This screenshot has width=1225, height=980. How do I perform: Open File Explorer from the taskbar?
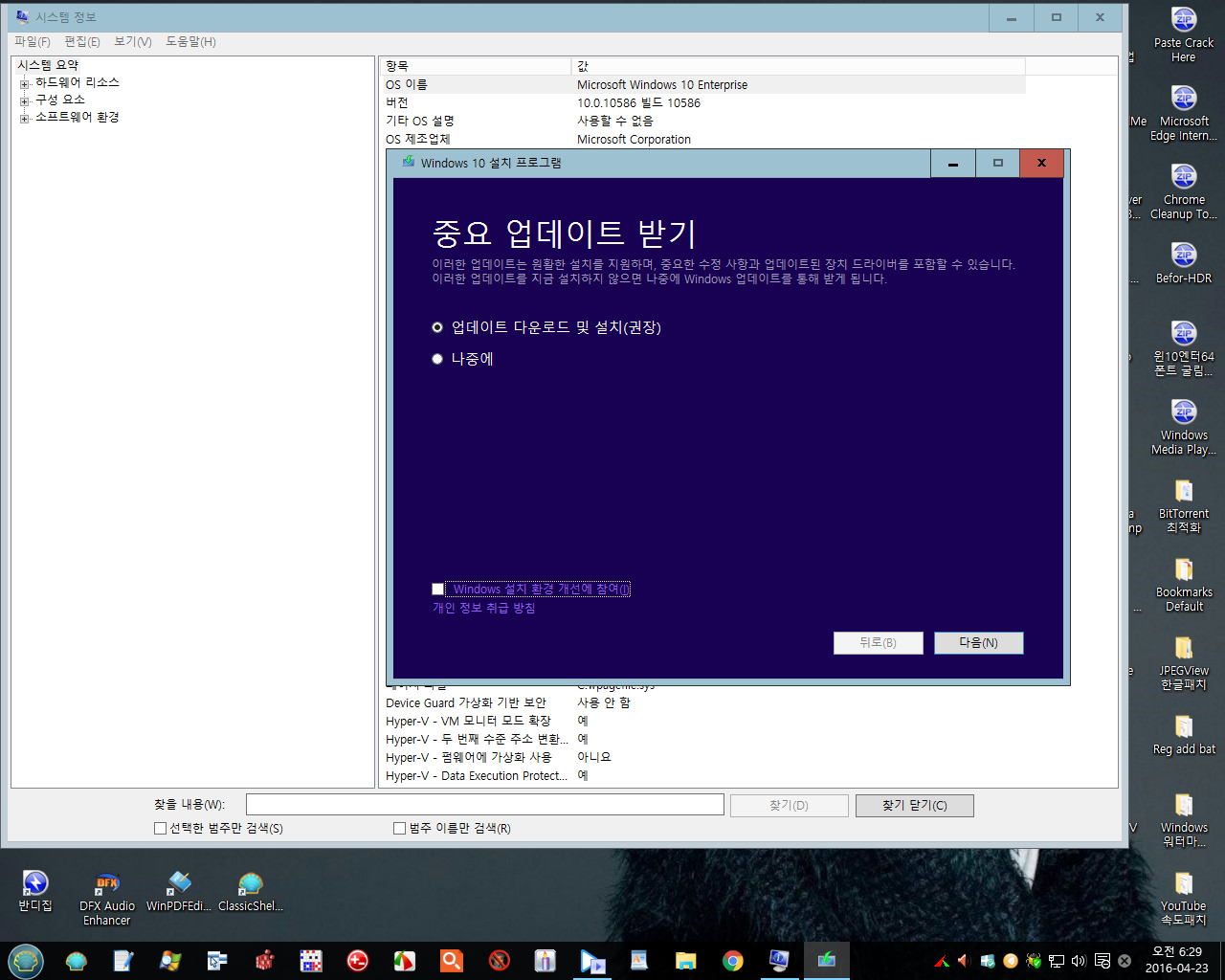685,961
